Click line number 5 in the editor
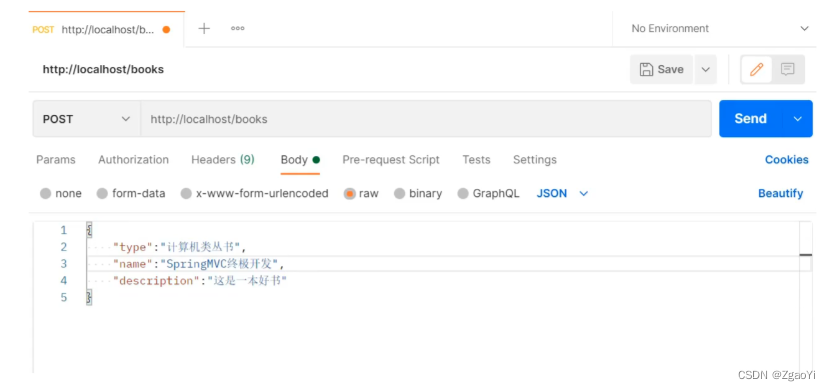The width and height of the screenshot is (830, 391). click(x=64, y=297)
